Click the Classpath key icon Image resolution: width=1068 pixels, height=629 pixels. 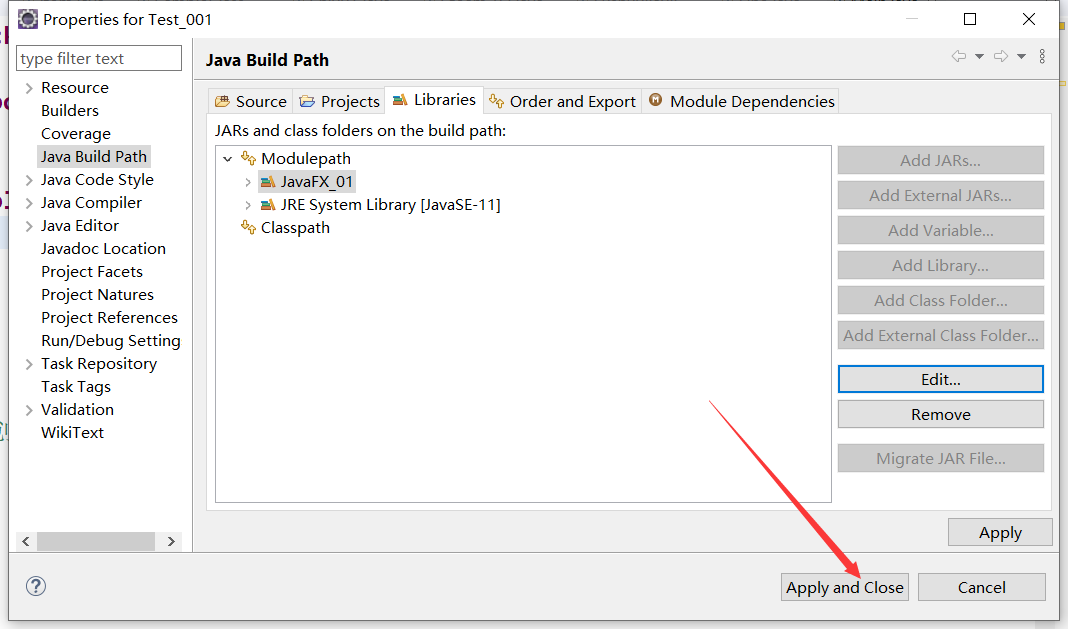tap(248, 228)
